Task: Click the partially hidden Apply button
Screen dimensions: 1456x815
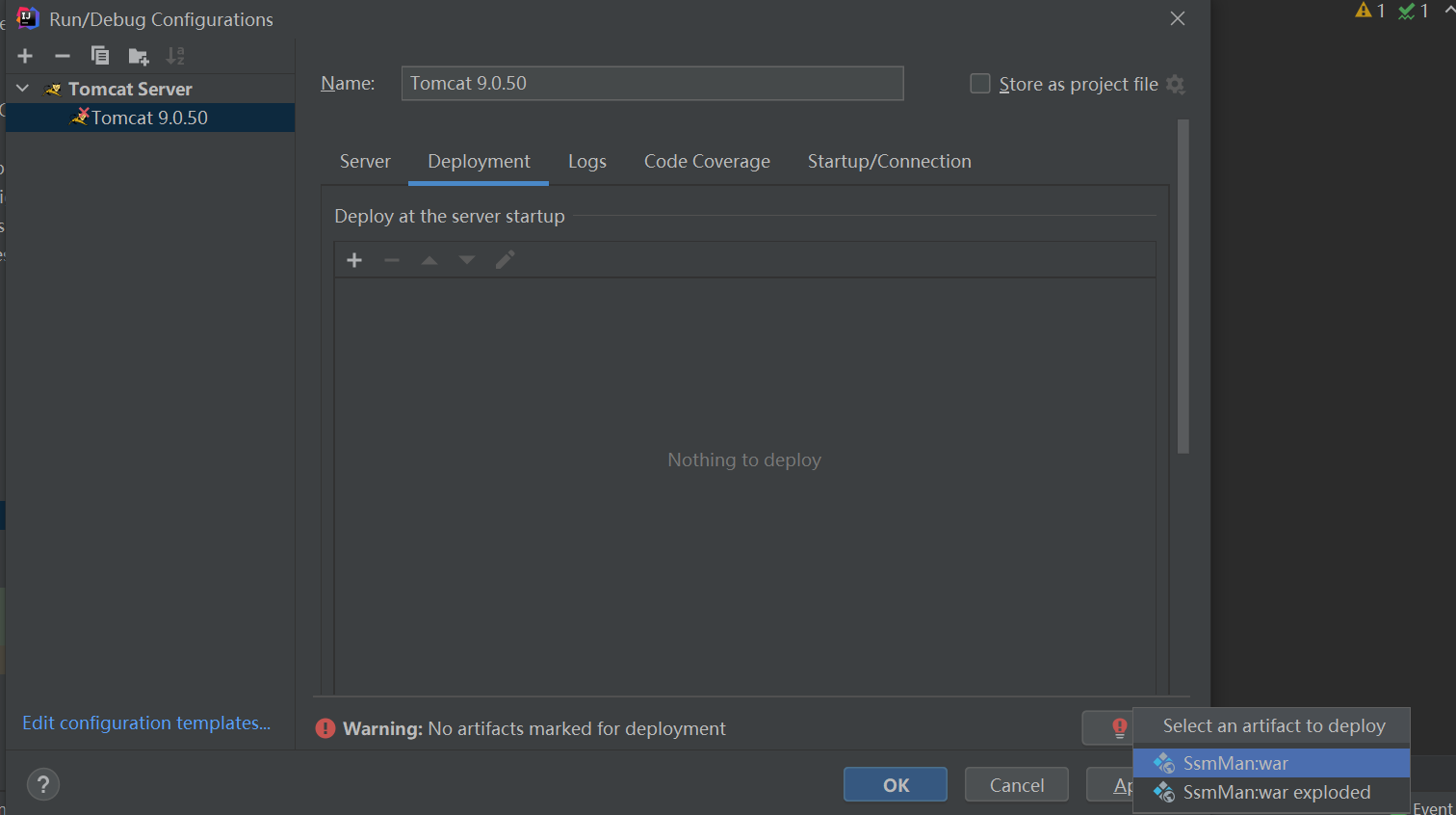Action: click(1110, 784)
